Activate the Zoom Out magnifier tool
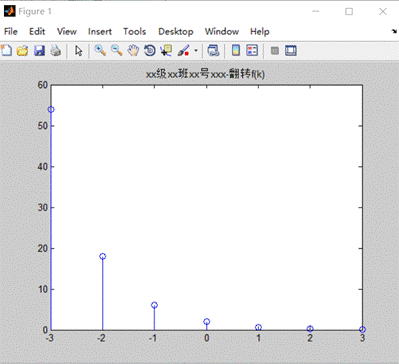 tap(117, 51)
